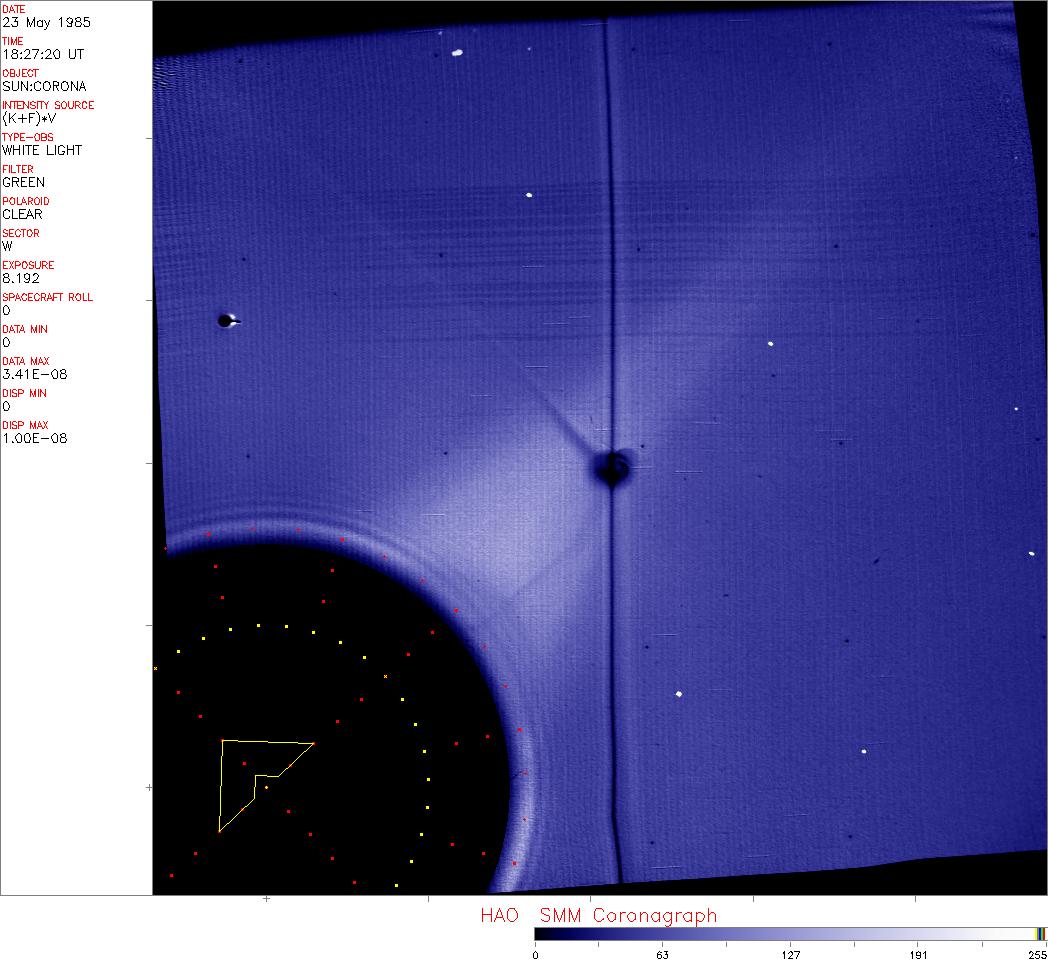Click the bright white spot near the top edge
The width and height of the screenshot is (1048, 960).
click(x=457, y=53)
